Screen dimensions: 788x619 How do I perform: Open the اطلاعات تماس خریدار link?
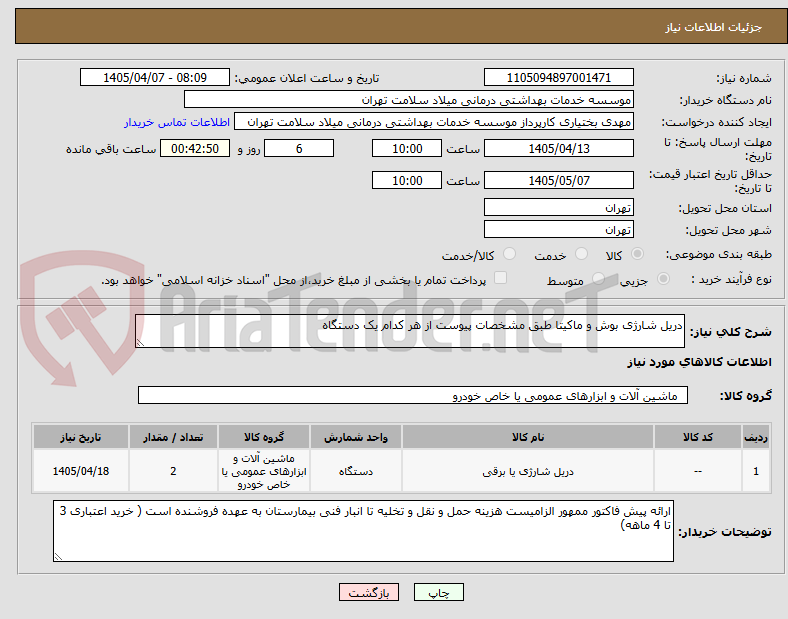(x=177, y=122)
